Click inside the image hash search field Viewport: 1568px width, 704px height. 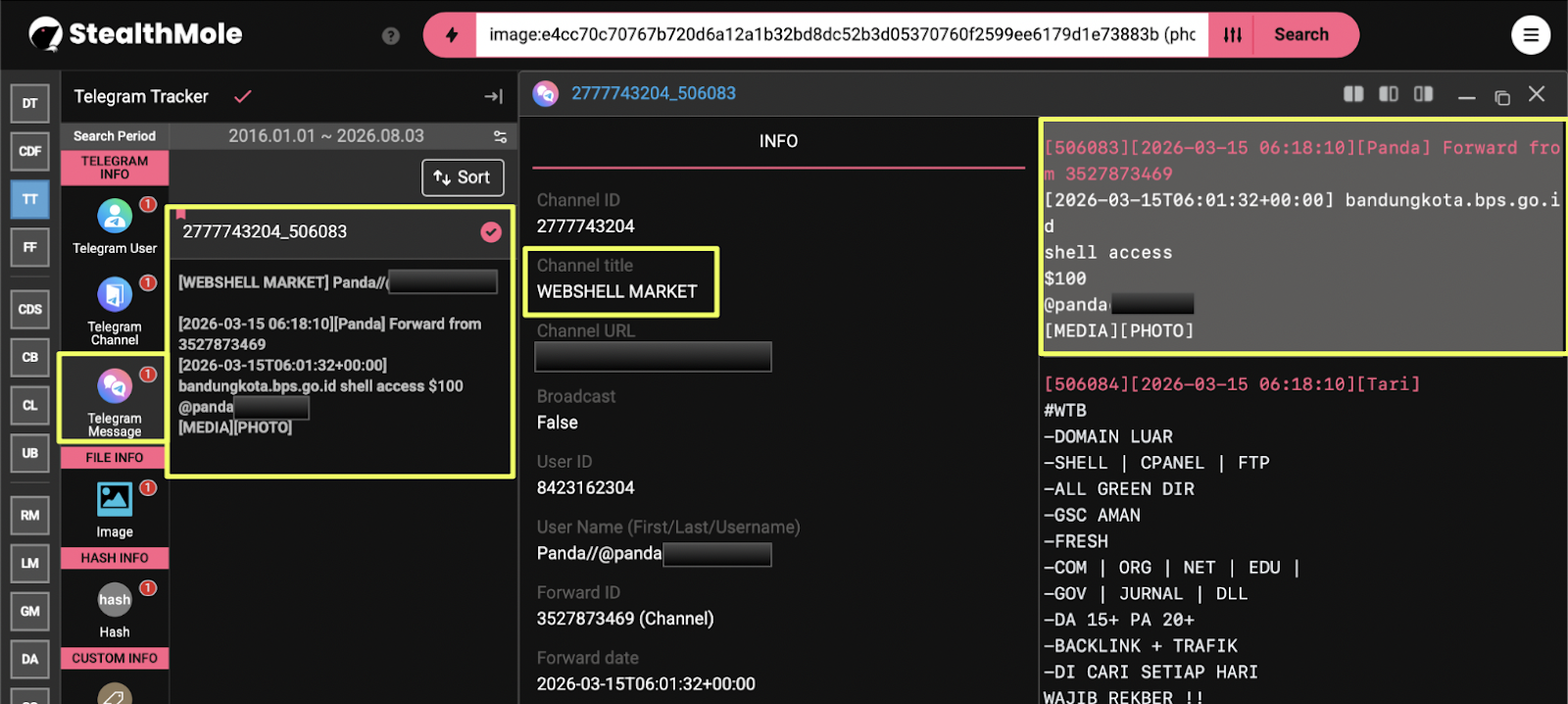tap(842, 35)
